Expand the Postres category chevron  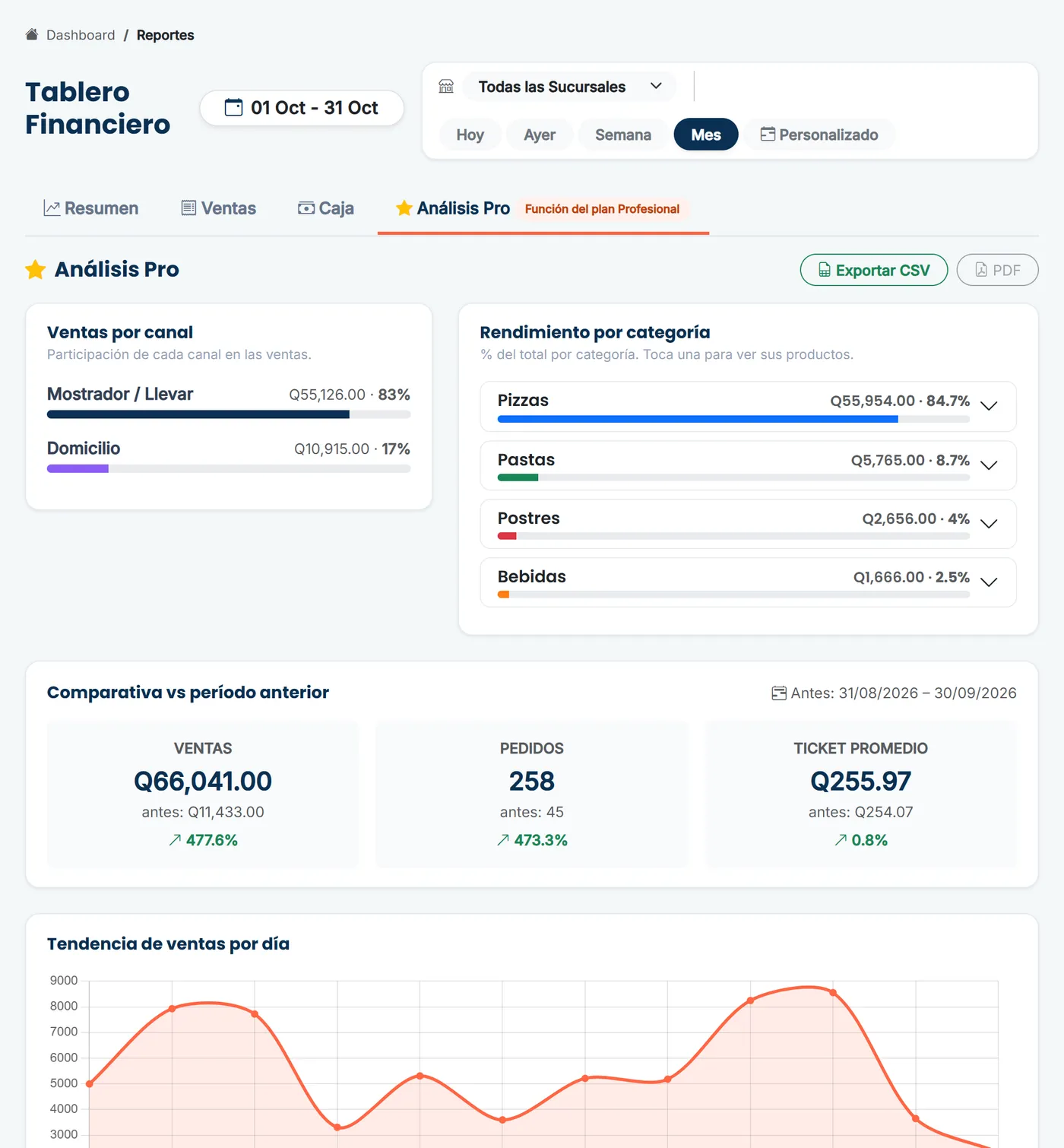pyautogui.click(x=989, y=524)
